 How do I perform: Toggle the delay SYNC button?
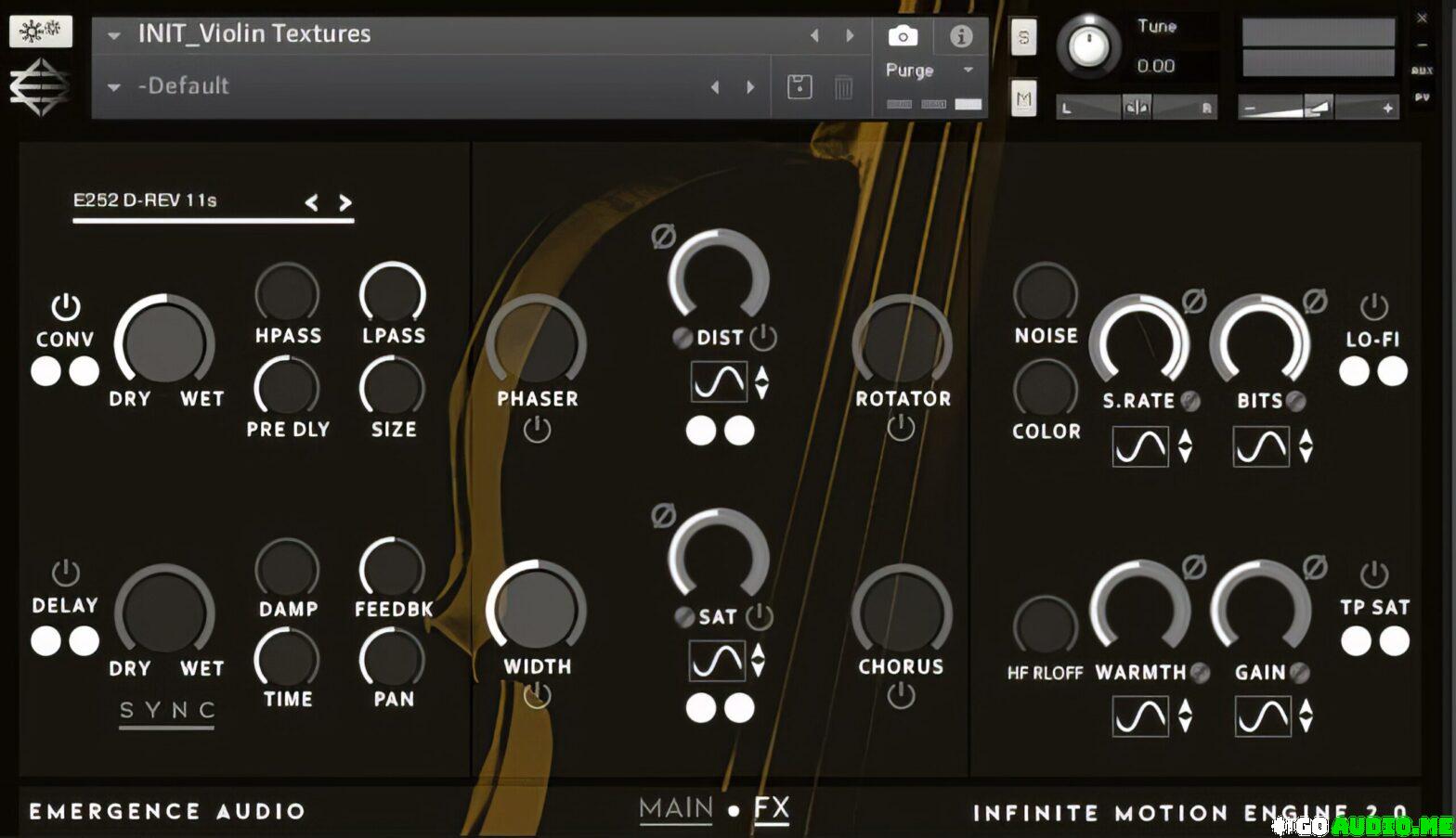point(167,712)
